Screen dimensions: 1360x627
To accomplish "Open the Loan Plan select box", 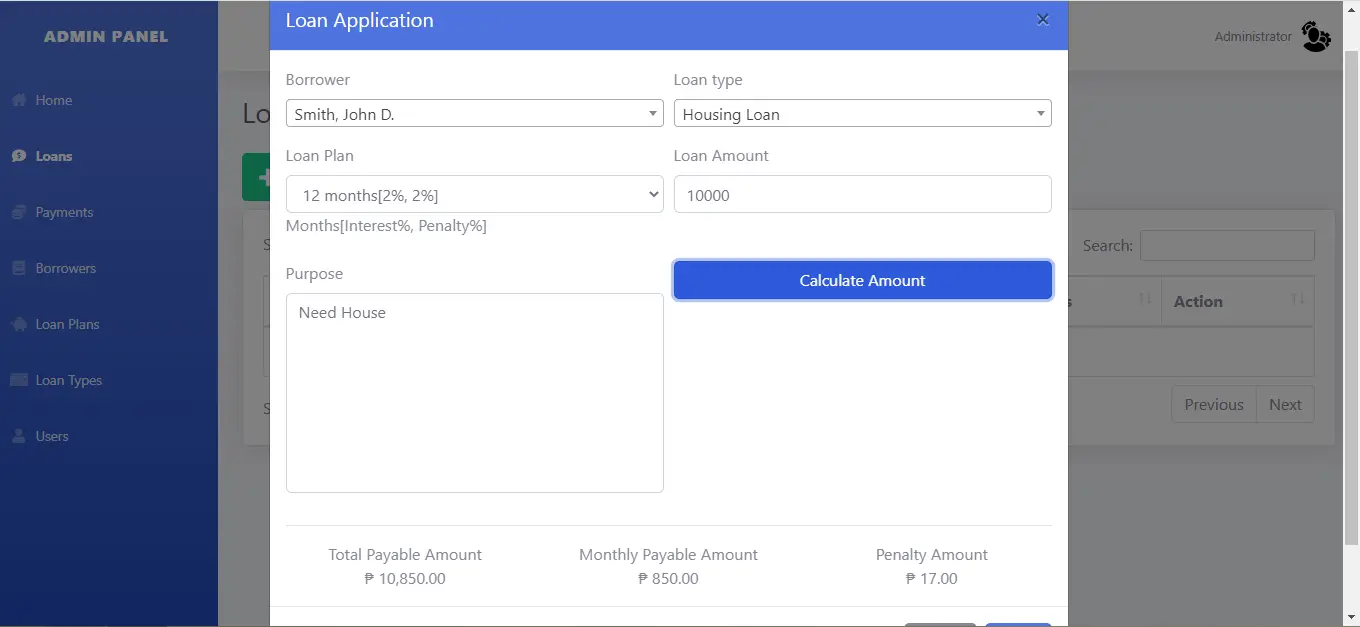I will (x=474, y=195).
